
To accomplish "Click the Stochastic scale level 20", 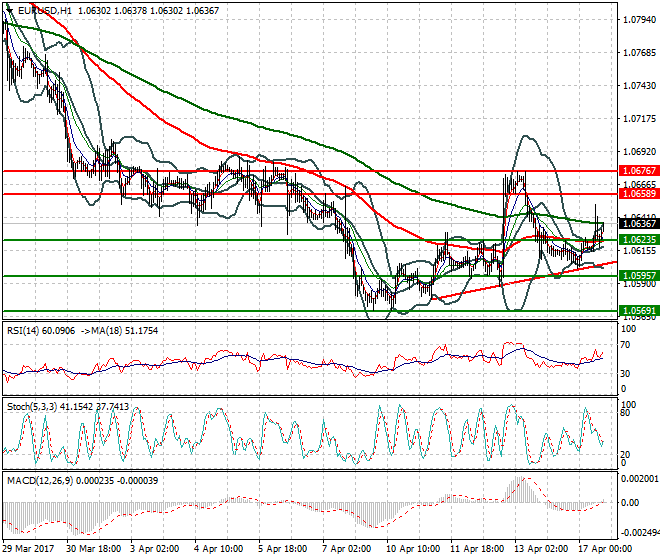I will click(626, 455).
